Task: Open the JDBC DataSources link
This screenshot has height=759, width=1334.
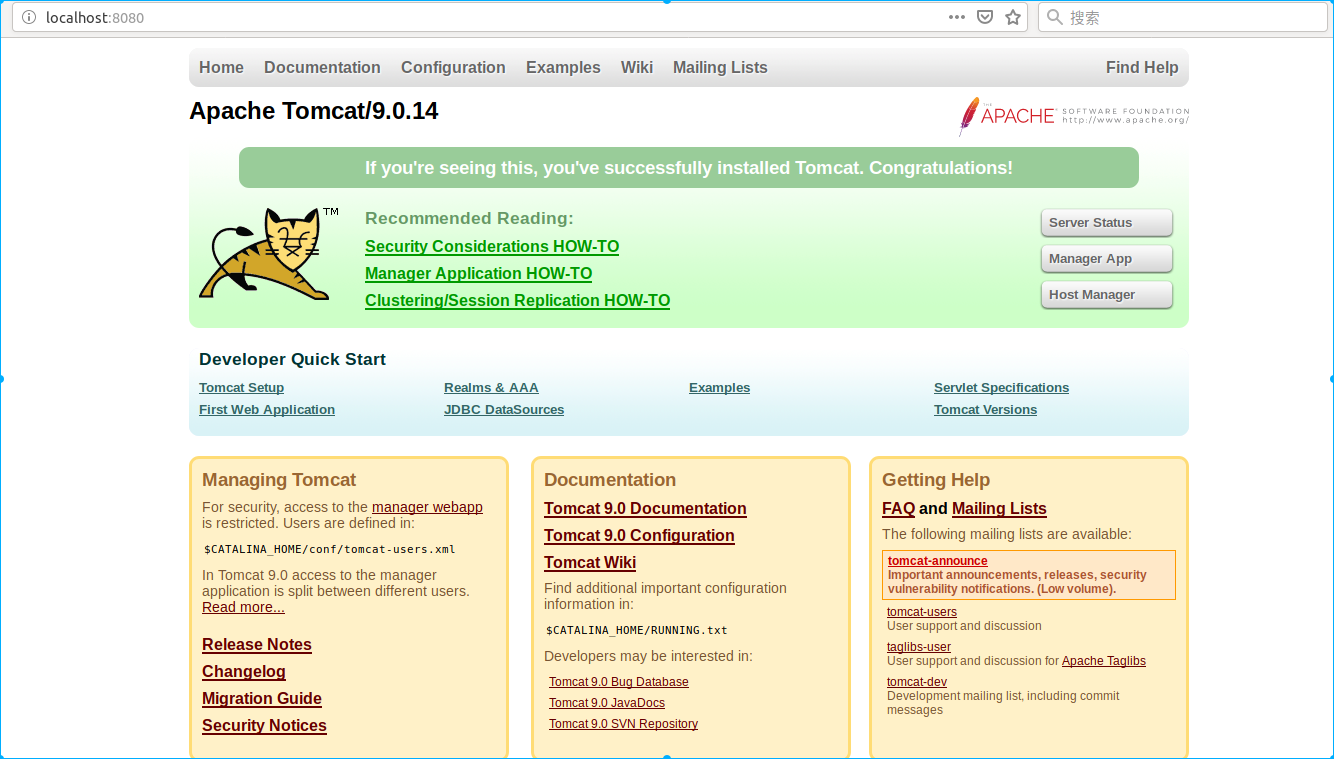Action: (504, 409)
